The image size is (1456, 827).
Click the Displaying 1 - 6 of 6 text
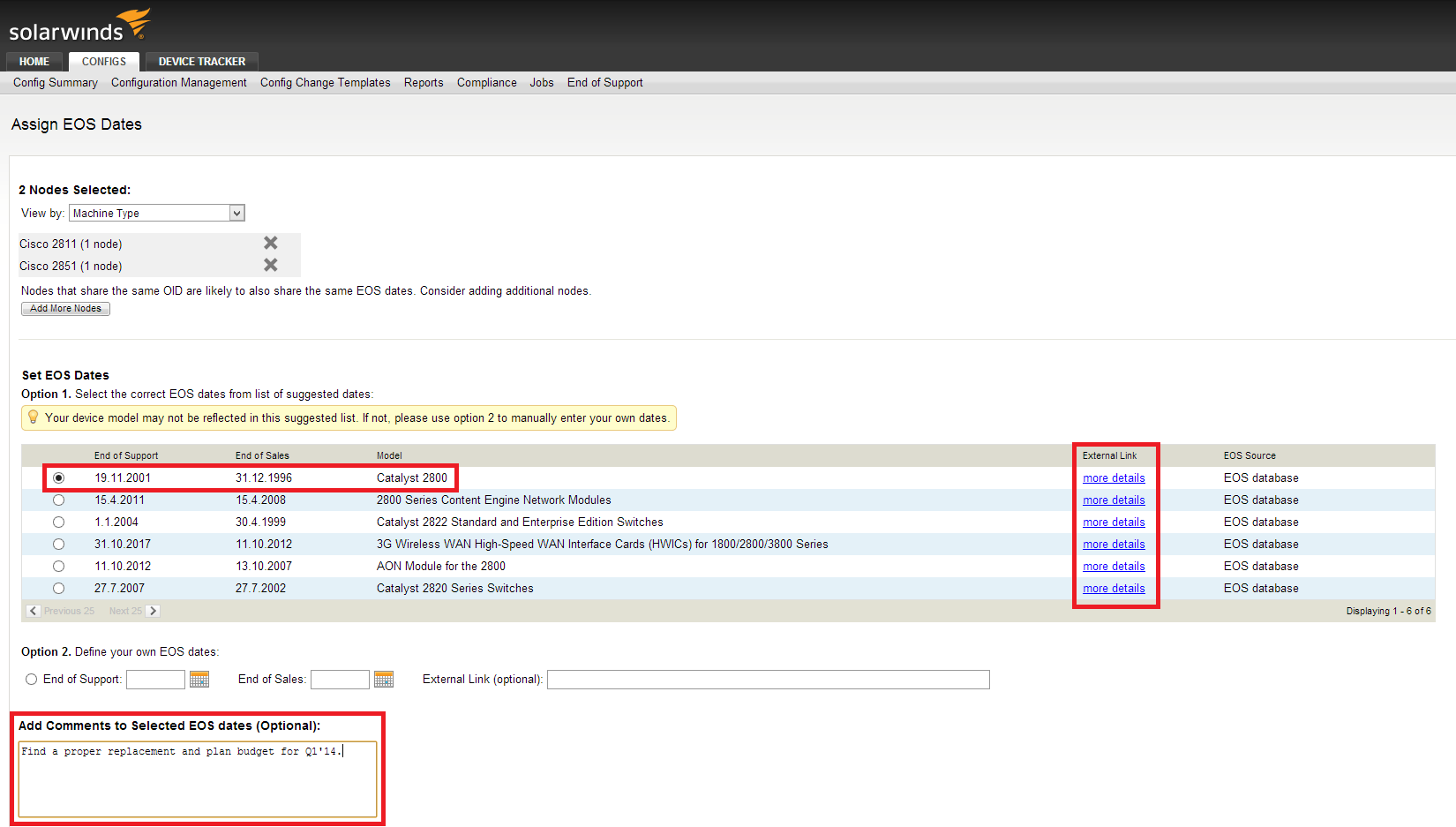[x=1389, y=611]
